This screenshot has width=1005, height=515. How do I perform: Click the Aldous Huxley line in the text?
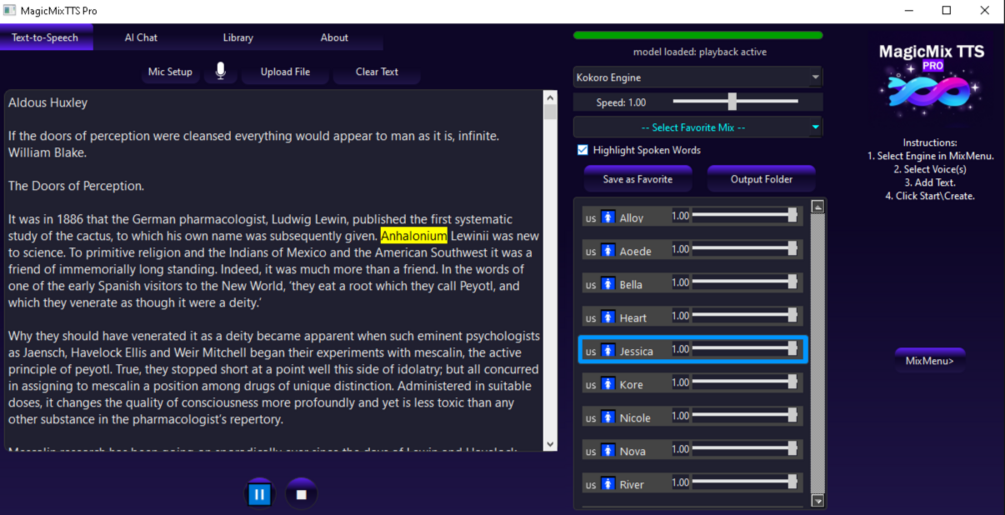point(48,102)
